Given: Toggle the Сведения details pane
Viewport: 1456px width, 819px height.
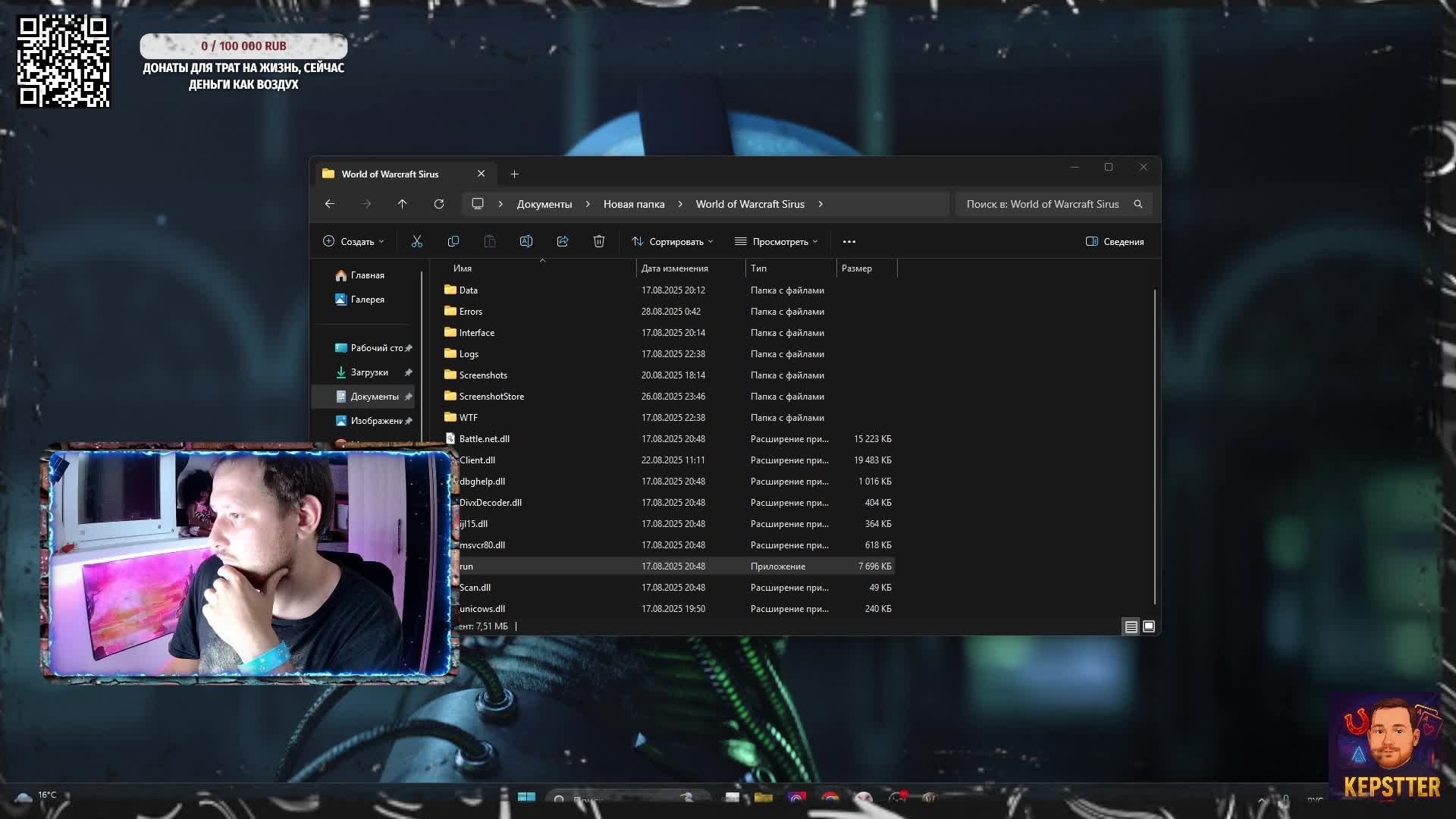Looking at the screenshot, I should click(1115, 241).
